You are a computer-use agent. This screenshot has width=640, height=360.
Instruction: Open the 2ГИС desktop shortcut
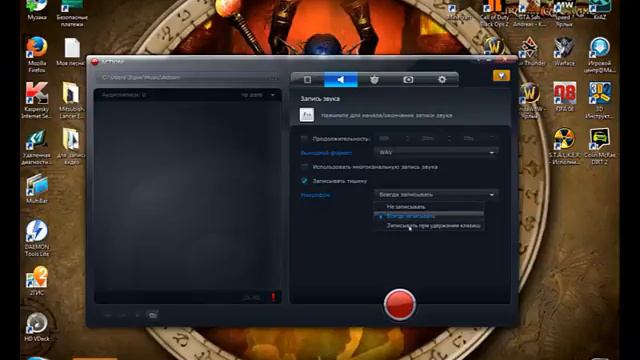point(37,281)
